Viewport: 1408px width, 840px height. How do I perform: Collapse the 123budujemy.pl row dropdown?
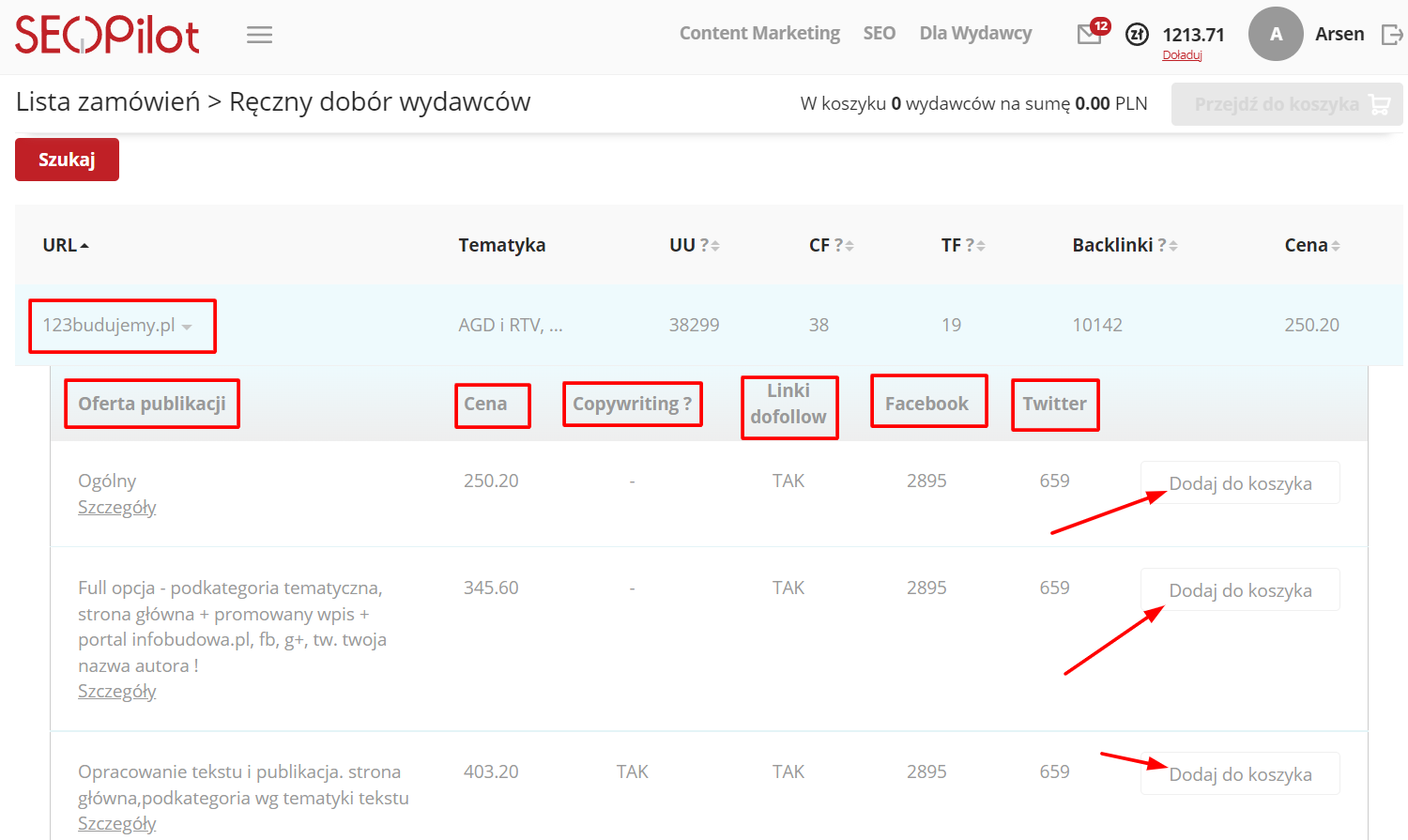[187, 327]
